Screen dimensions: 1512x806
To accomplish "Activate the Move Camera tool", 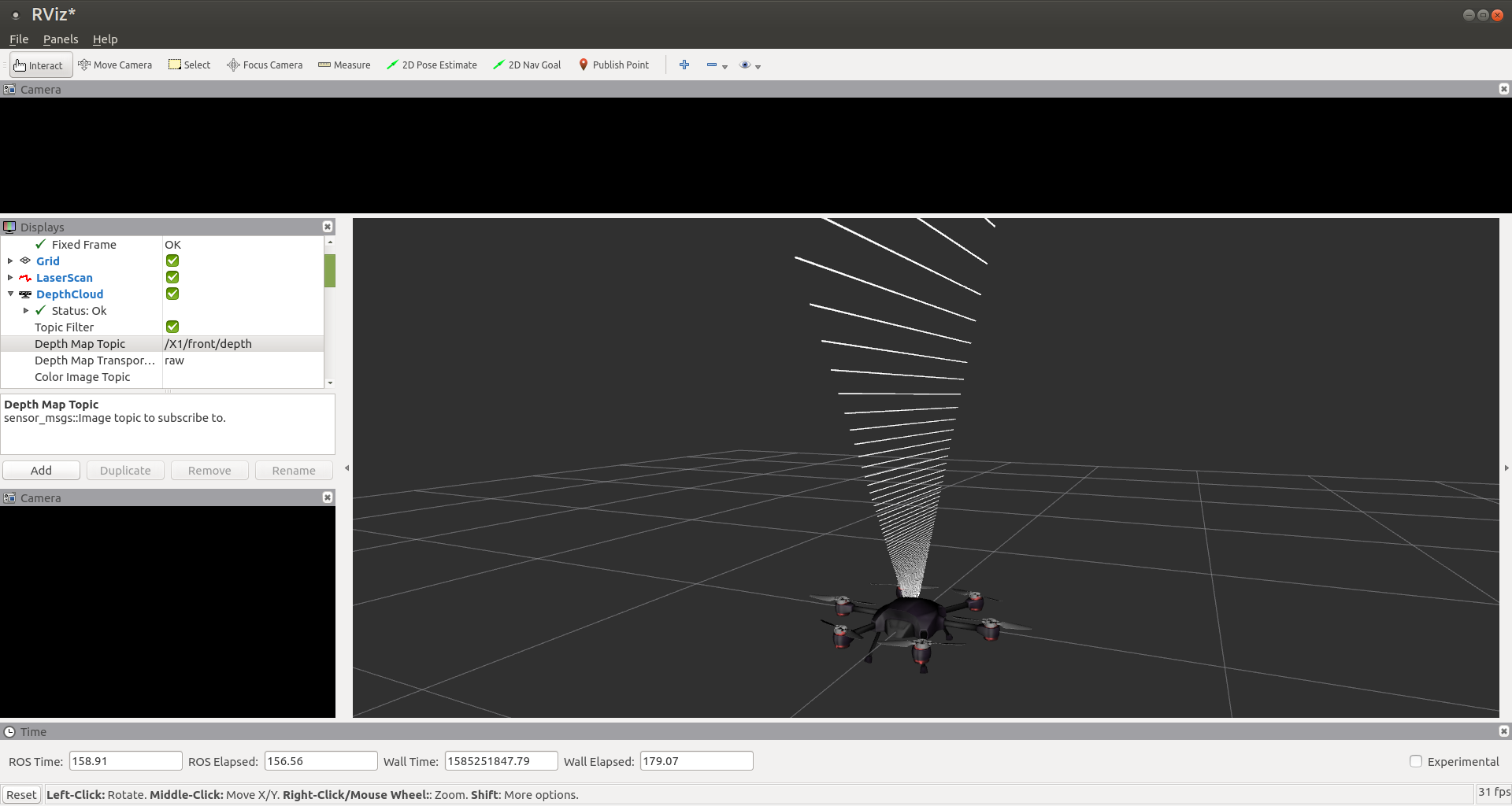I will click(x=115, y=65).
